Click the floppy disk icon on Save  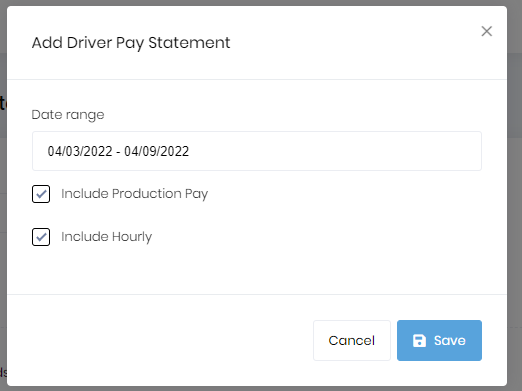pyautogui.click(x=419, y=341)
